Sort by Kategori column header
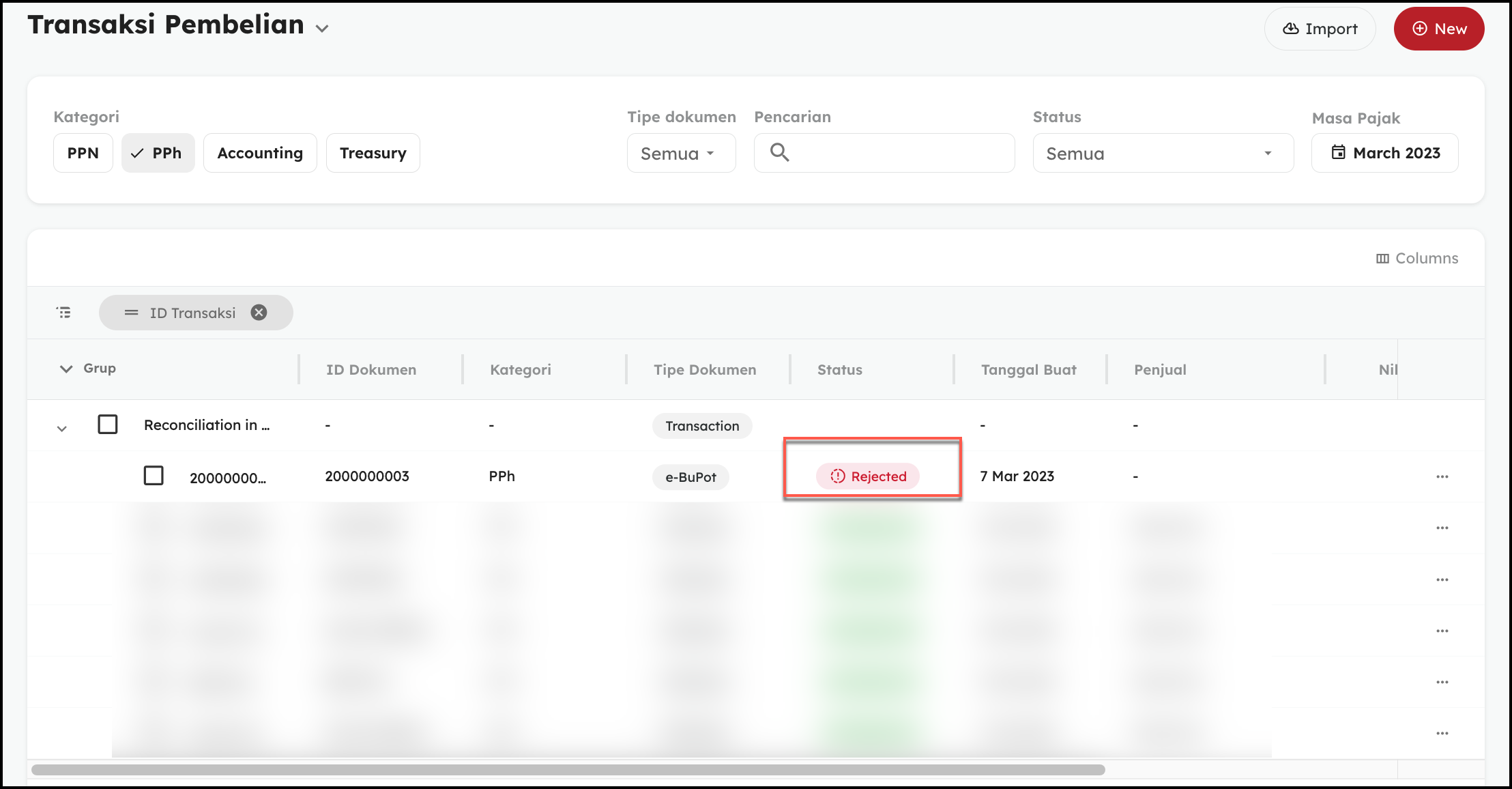1512x789 pixels. [521, 369]
